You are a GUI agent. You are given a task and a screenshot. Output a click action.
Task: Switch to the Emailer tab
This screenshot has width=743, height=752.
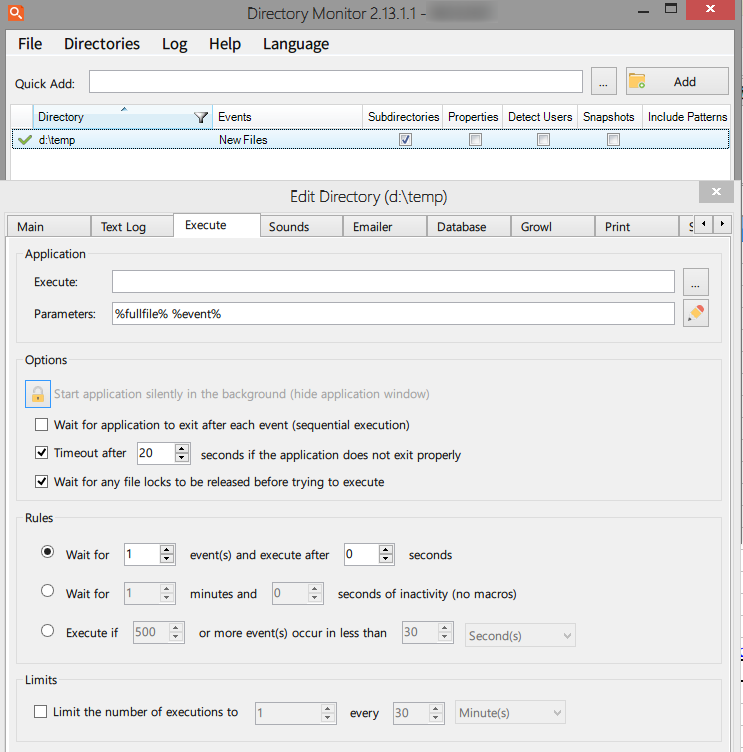pos(385,226)
